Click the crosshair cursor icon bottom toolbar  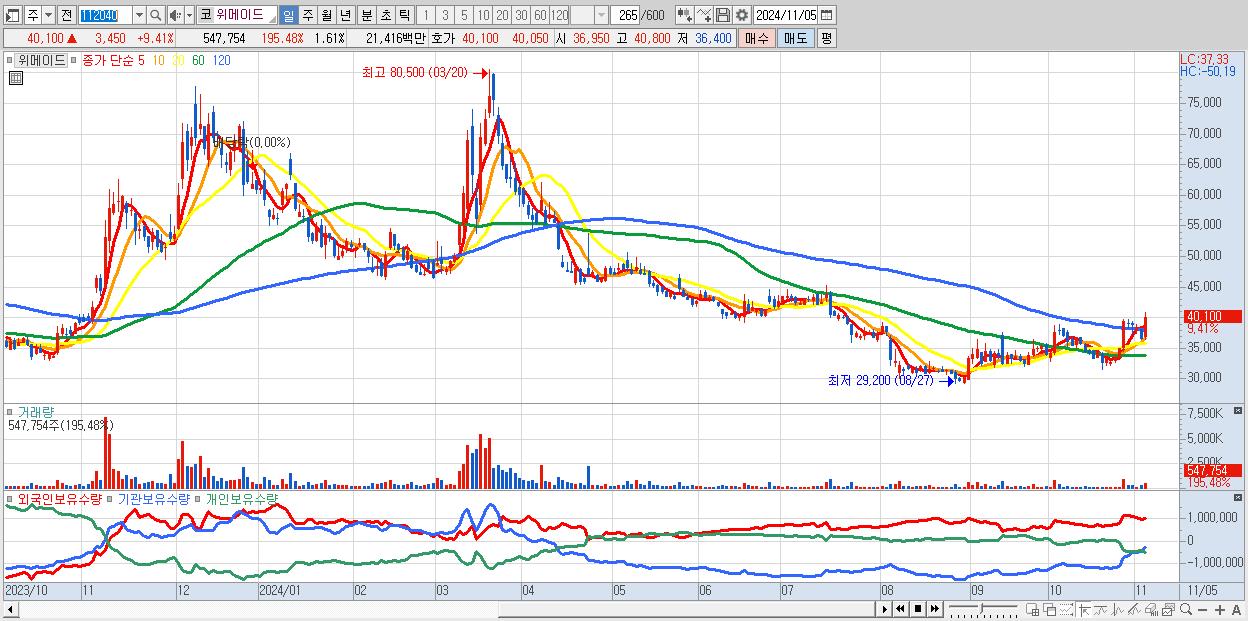point(1084,609)
